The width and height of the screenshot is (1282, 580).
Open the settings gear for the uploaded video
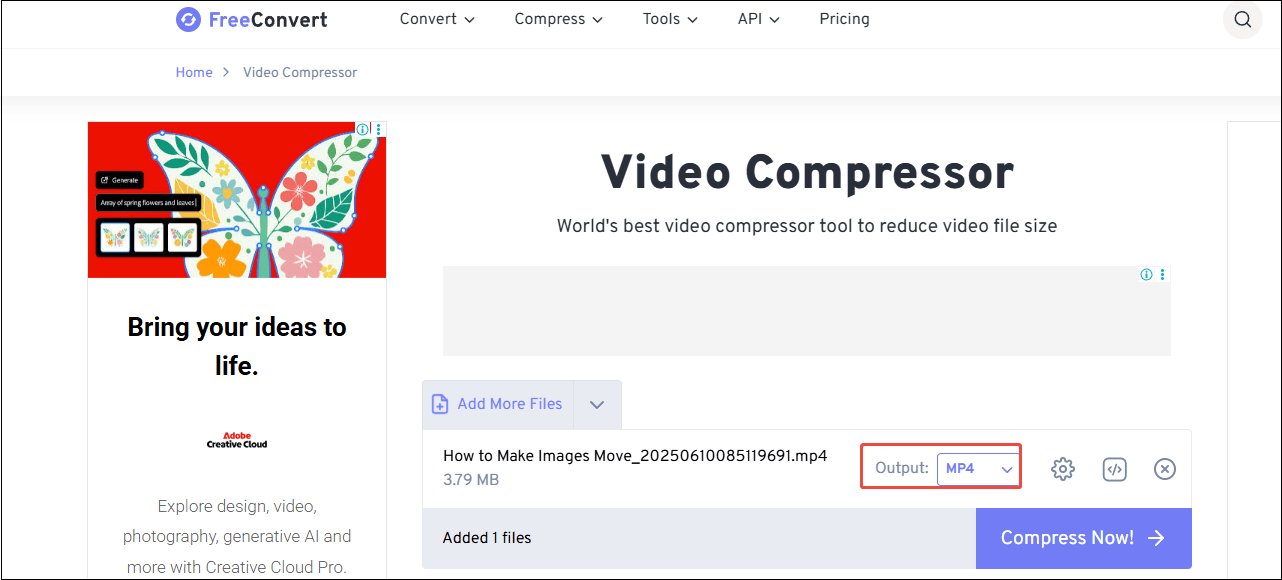click(x=1063, y=468)
